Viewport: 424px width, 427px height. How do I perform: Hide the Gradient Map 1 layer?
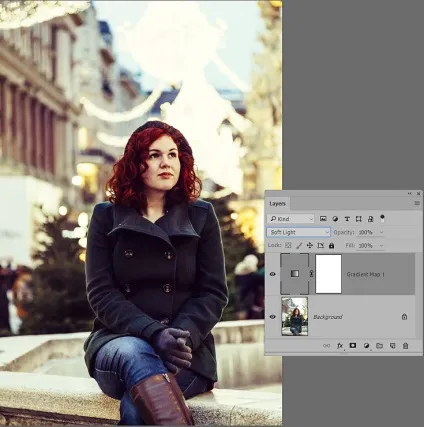click(x=273, y=274)
